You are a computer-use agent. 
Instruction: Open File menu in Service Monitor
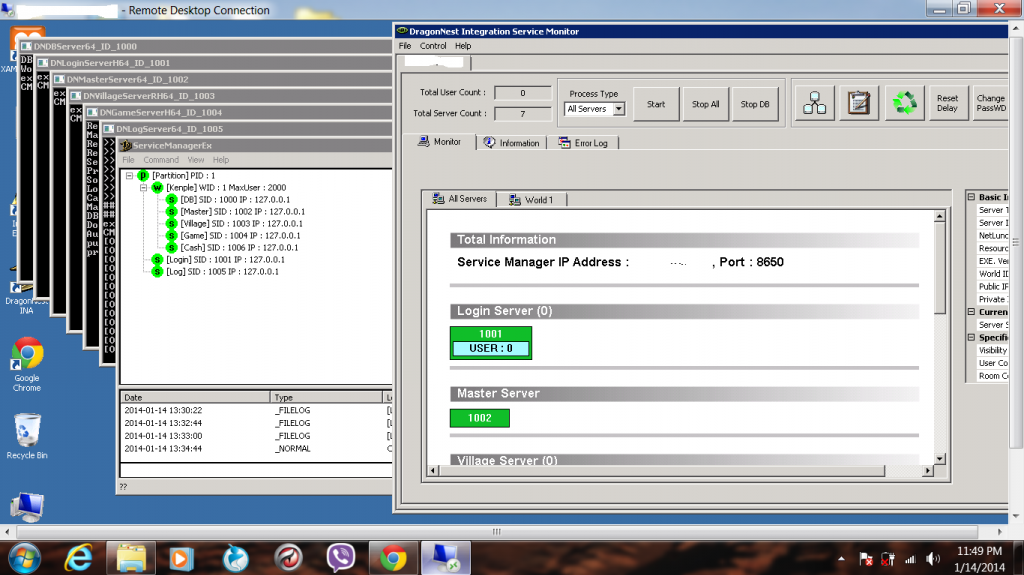[x=405, y=46]
